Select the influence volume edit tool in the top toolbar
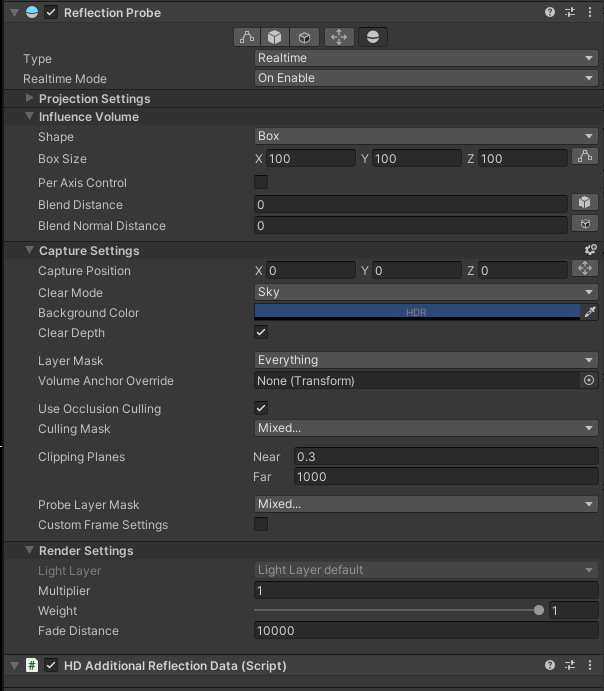 coord(247,37)
